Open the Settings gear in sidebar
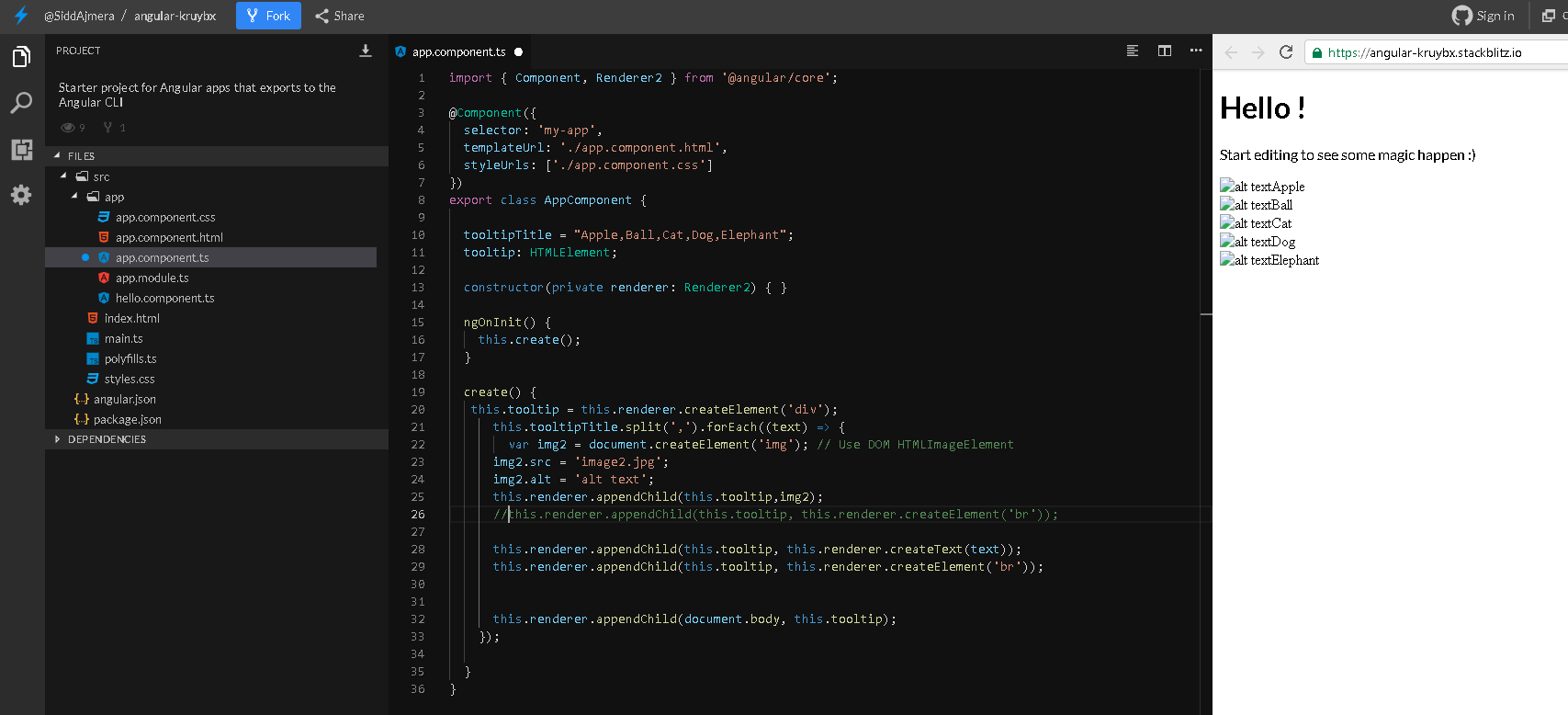The image size is (1568, 715). click(x=21, y=195)
